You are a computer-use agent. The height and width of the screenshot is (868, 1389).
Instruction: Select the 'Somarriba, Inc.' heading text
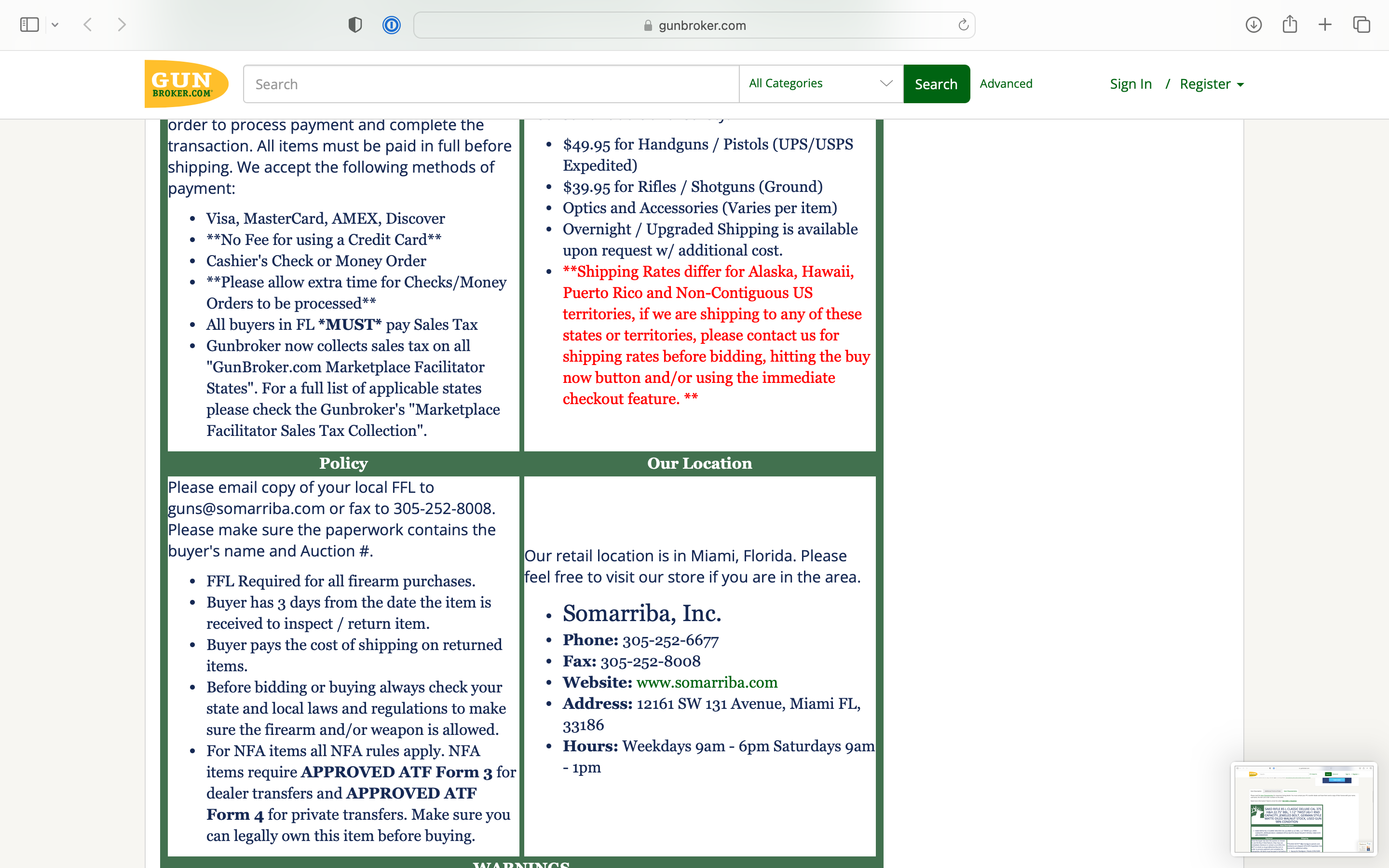(x=642, y=613)
